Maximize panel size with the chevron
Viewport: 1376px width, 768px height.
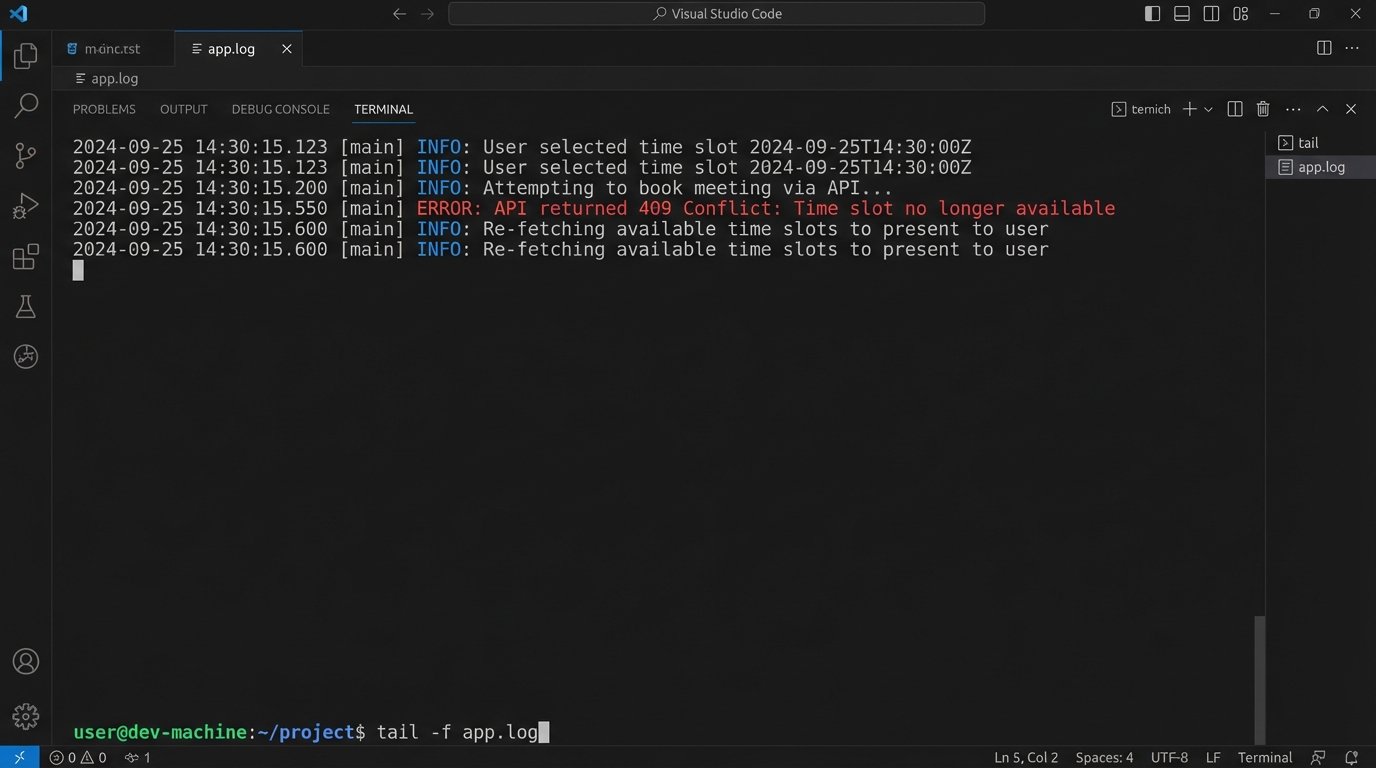[1322, 108]
